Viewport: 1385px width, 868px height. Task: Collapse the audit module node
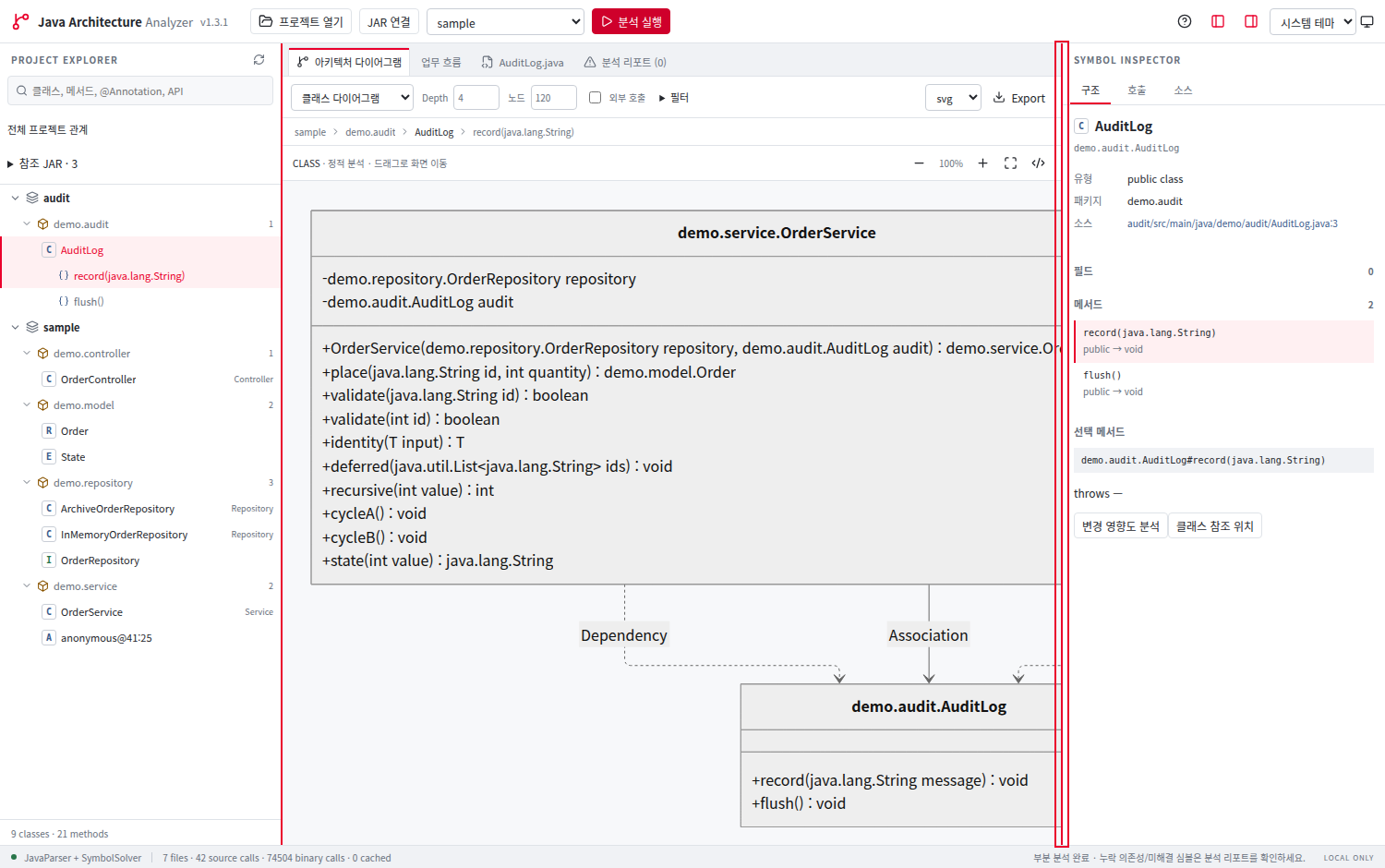point(15,199)
